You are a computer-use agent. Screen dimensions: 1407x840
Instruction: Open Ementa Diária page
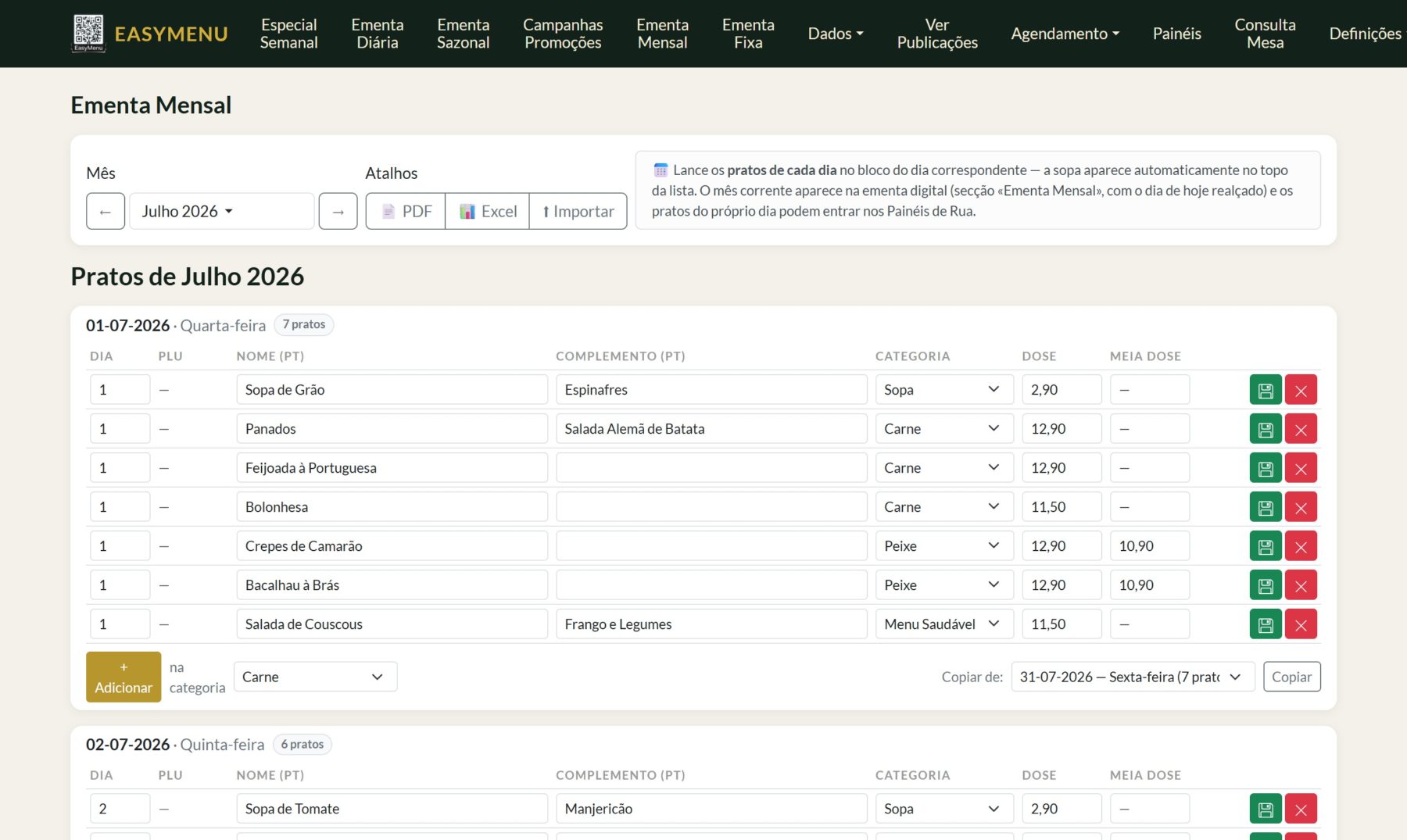click(378, 34)
